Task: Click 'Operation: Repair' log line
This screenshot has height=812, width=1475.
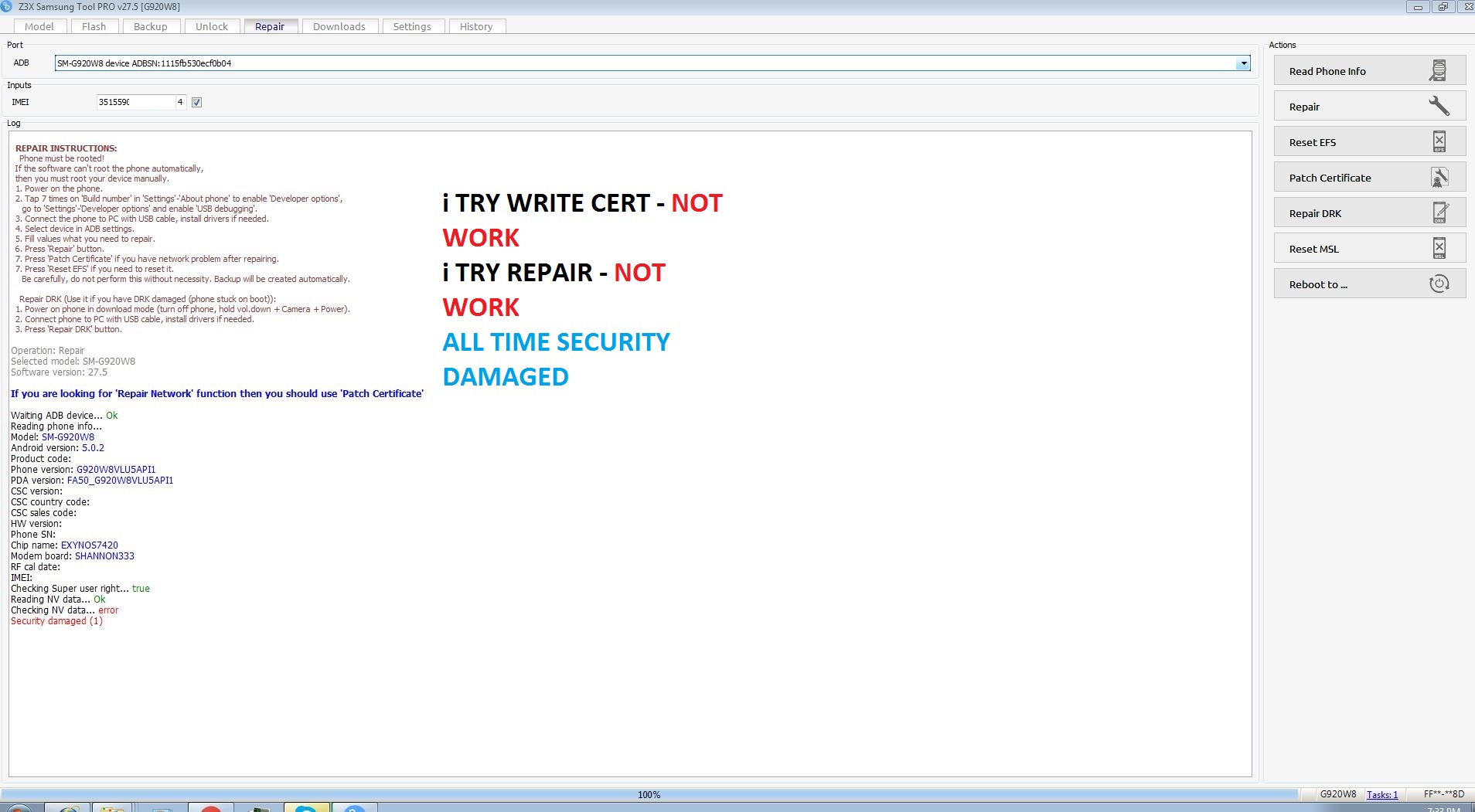Action: tap(47, 351)
